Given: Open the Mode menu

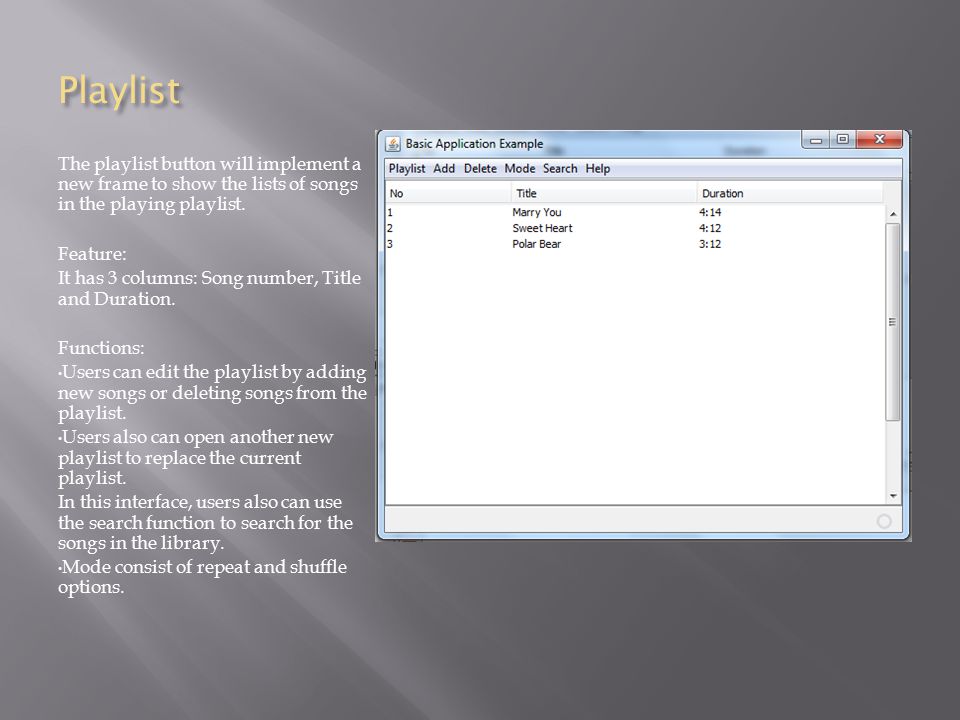Looking at the screenshot, I should pyautogui.click(x=520, y=168).
